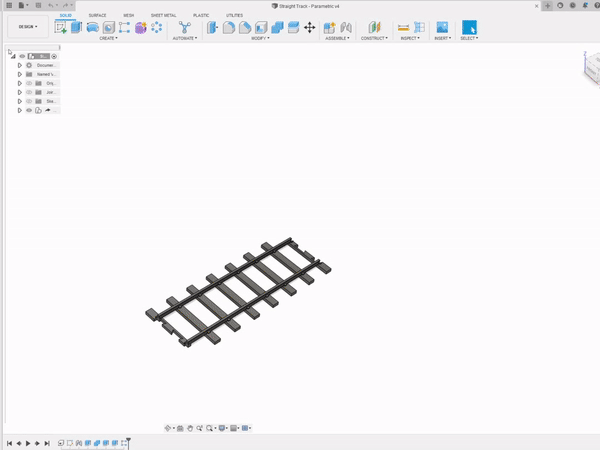The image size is (600, 450).
Task: Open the CONSTRUCT dropdown menu
Action: [x=374, y=38]
